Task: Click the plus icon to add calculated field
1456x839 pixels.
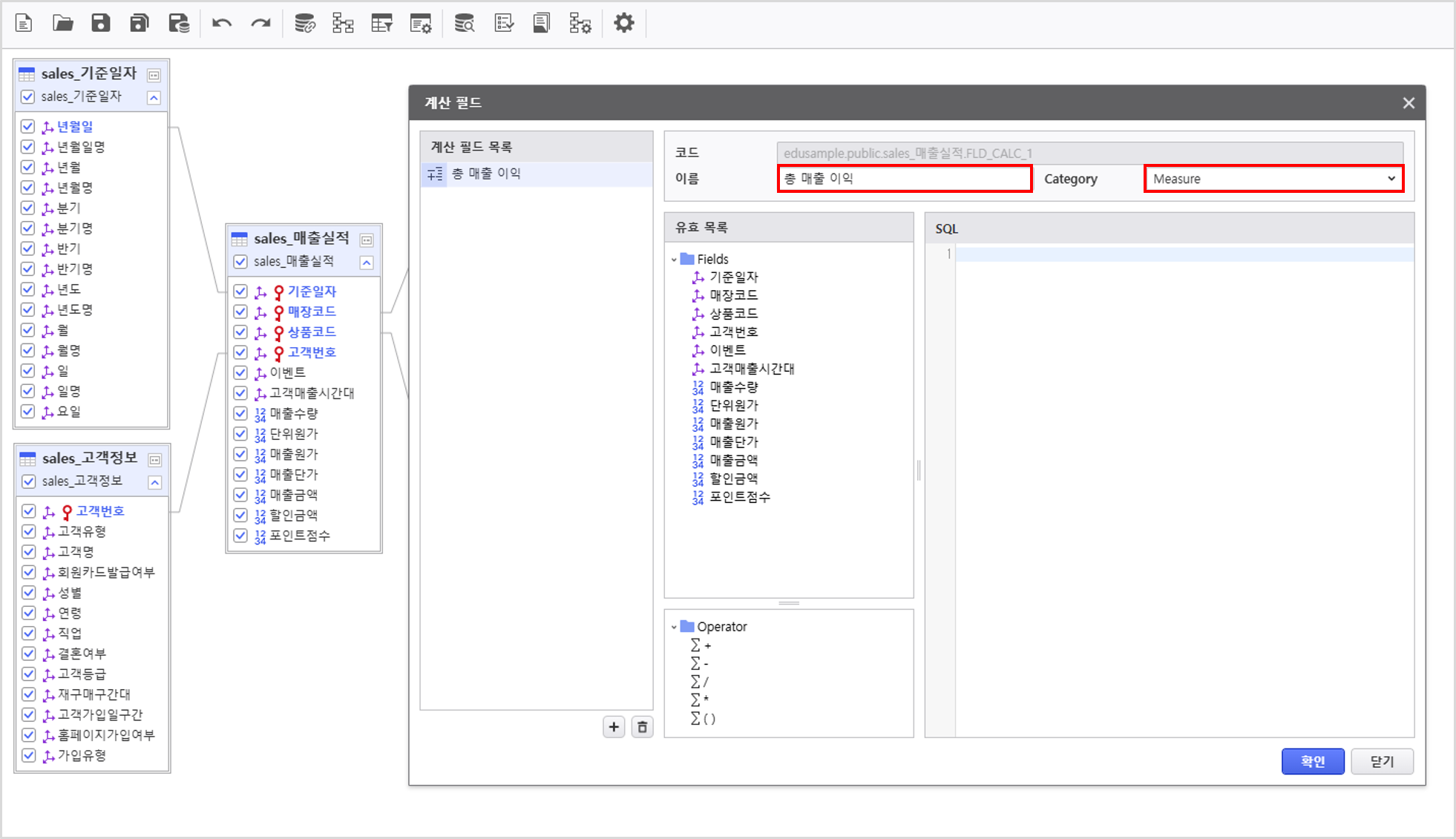Action: [614, 727]
